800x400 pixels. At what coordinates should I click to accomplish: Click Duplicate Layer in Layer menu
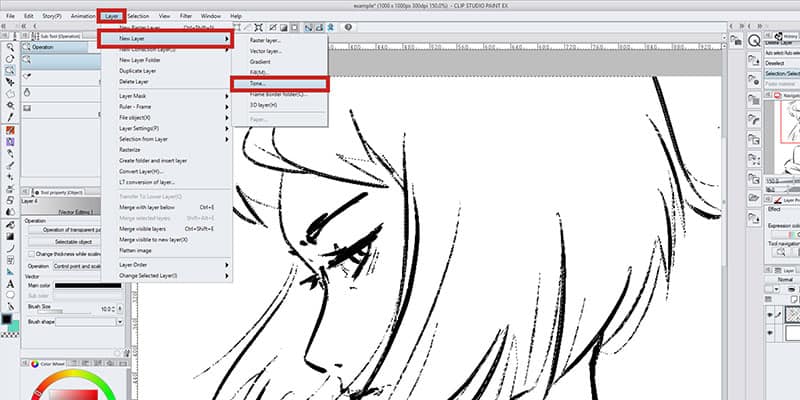(x=138, y=71)
